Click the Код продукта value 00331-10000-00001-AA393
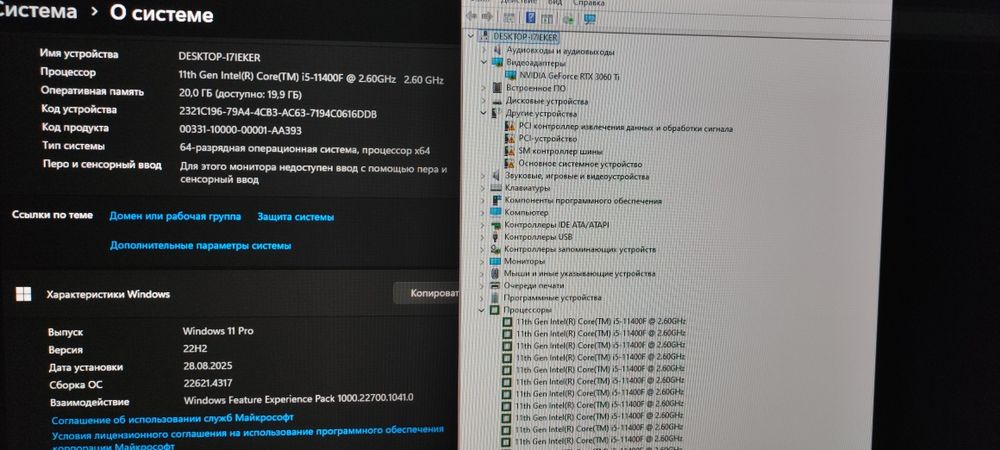The image size is (1000, 450). [x=240, y=130]
